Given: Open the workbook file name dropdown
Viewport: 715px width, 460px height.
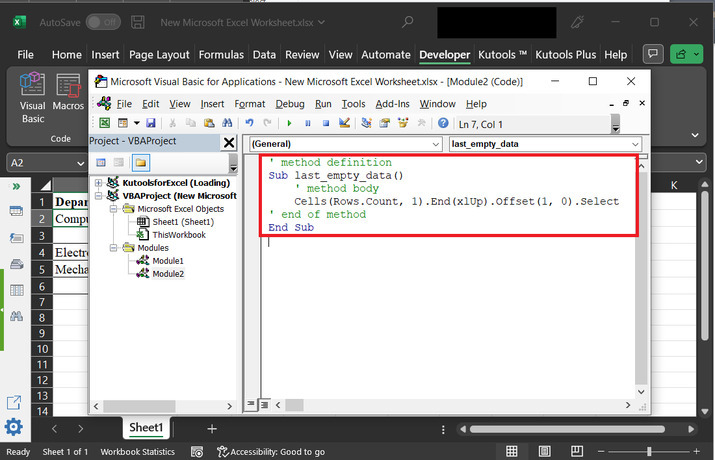Looking at the screenshot, I should pyautogui.click(x=321, y=22).
